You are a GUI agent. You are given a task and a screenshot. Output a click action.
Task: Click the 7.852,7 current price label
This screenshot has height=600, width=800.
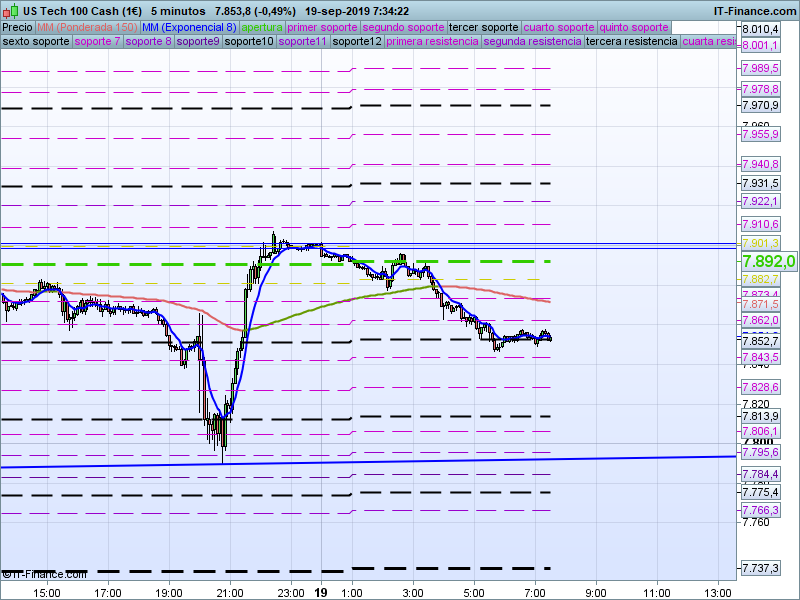760,341
